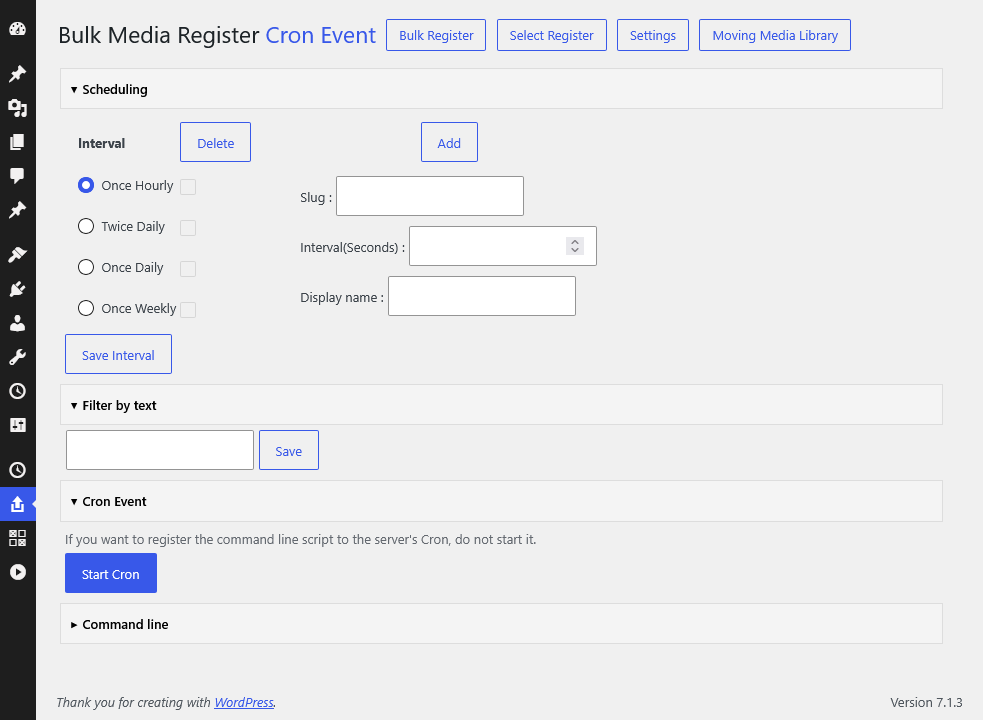The height and width of the screenshot is (720, 983).
Task: Go to the Bulk Register tab
Action: 436,35
